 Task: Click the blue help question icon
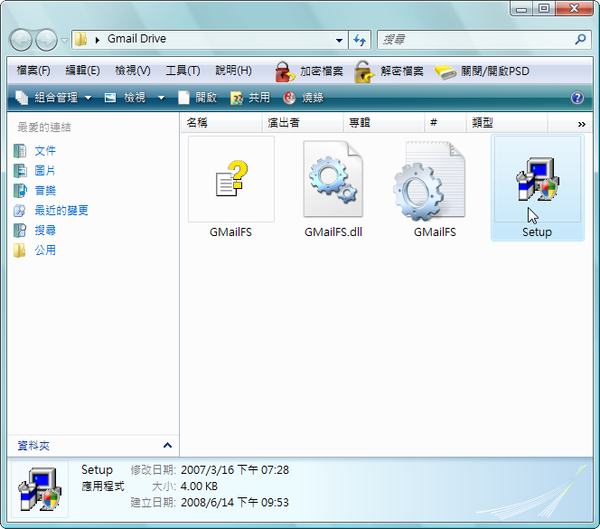577,98
